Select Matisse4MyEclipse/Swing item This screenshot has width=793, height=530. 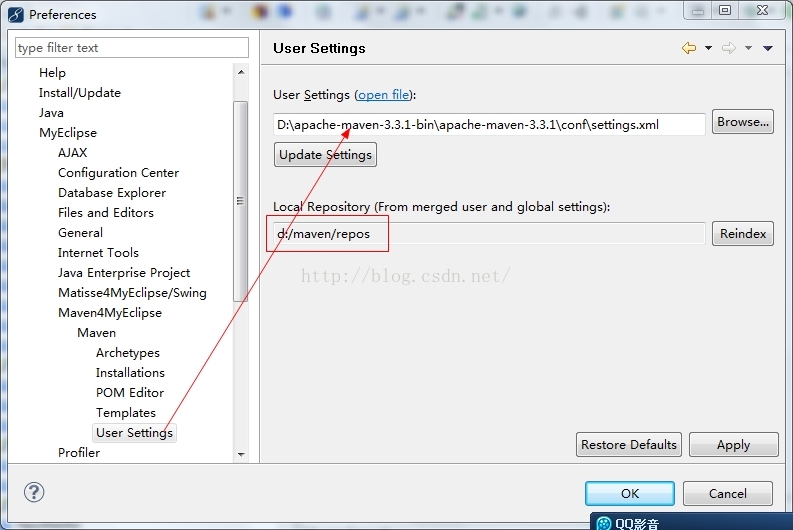[132, 293]
